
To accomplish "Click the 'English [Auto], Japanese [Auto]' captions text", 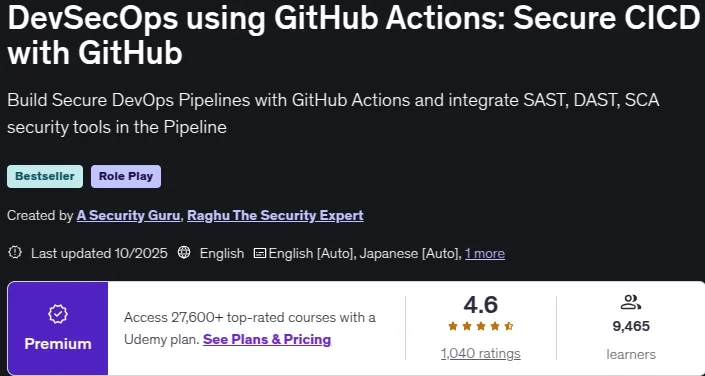I will [364, 254].
